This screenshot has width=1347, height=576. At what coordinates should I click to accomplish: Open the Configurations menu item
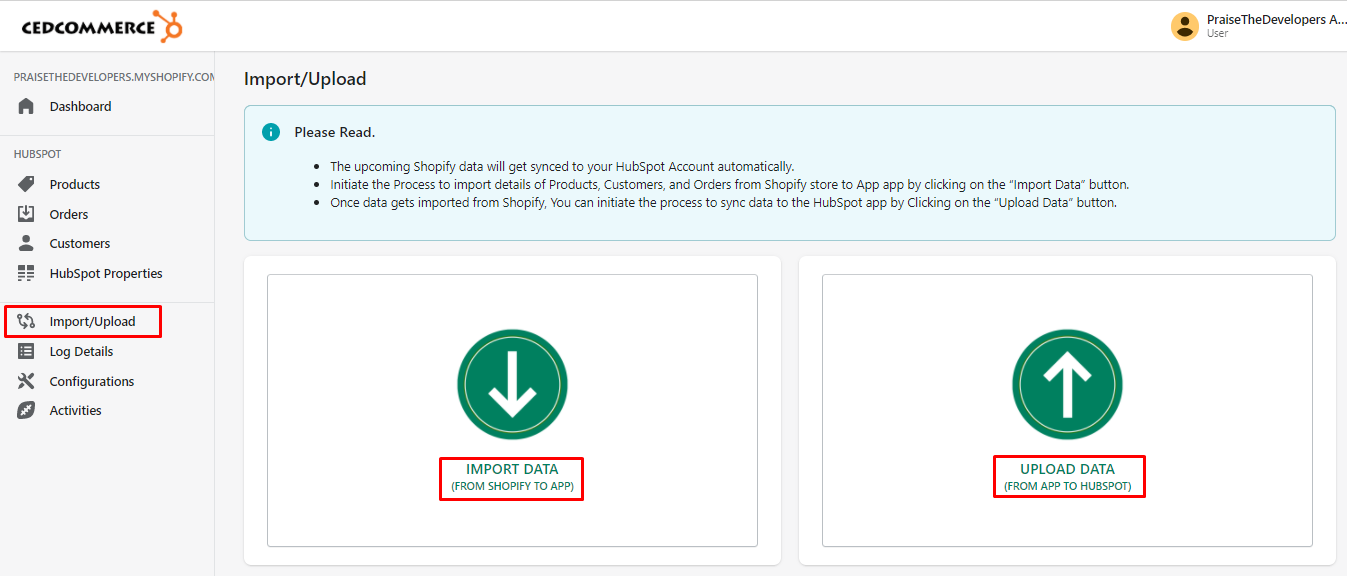click(x=91, y=381)
